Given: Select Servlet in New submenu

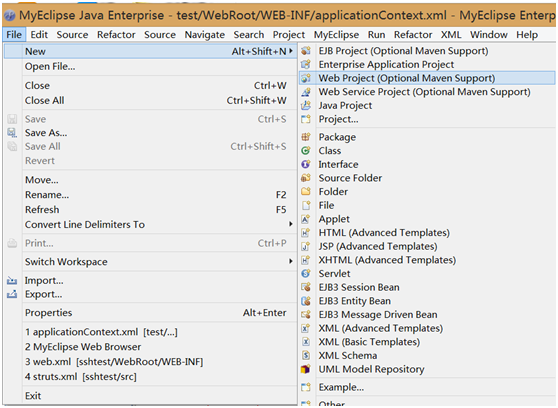Looking at the screenshot, I should point(427,273).
